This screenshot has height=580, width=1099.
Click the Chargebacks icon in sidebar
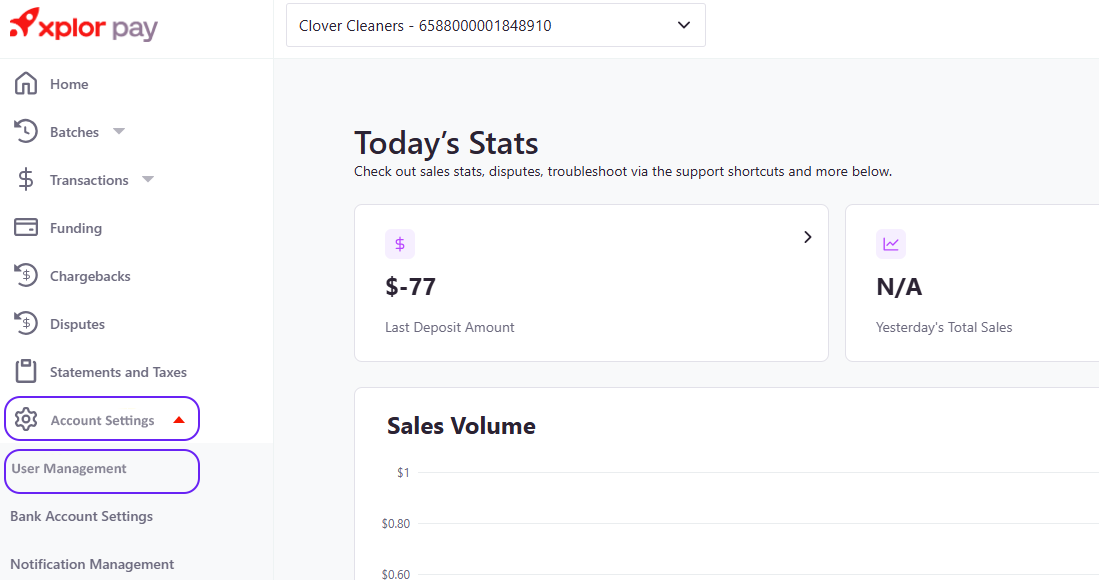point(26,276)
